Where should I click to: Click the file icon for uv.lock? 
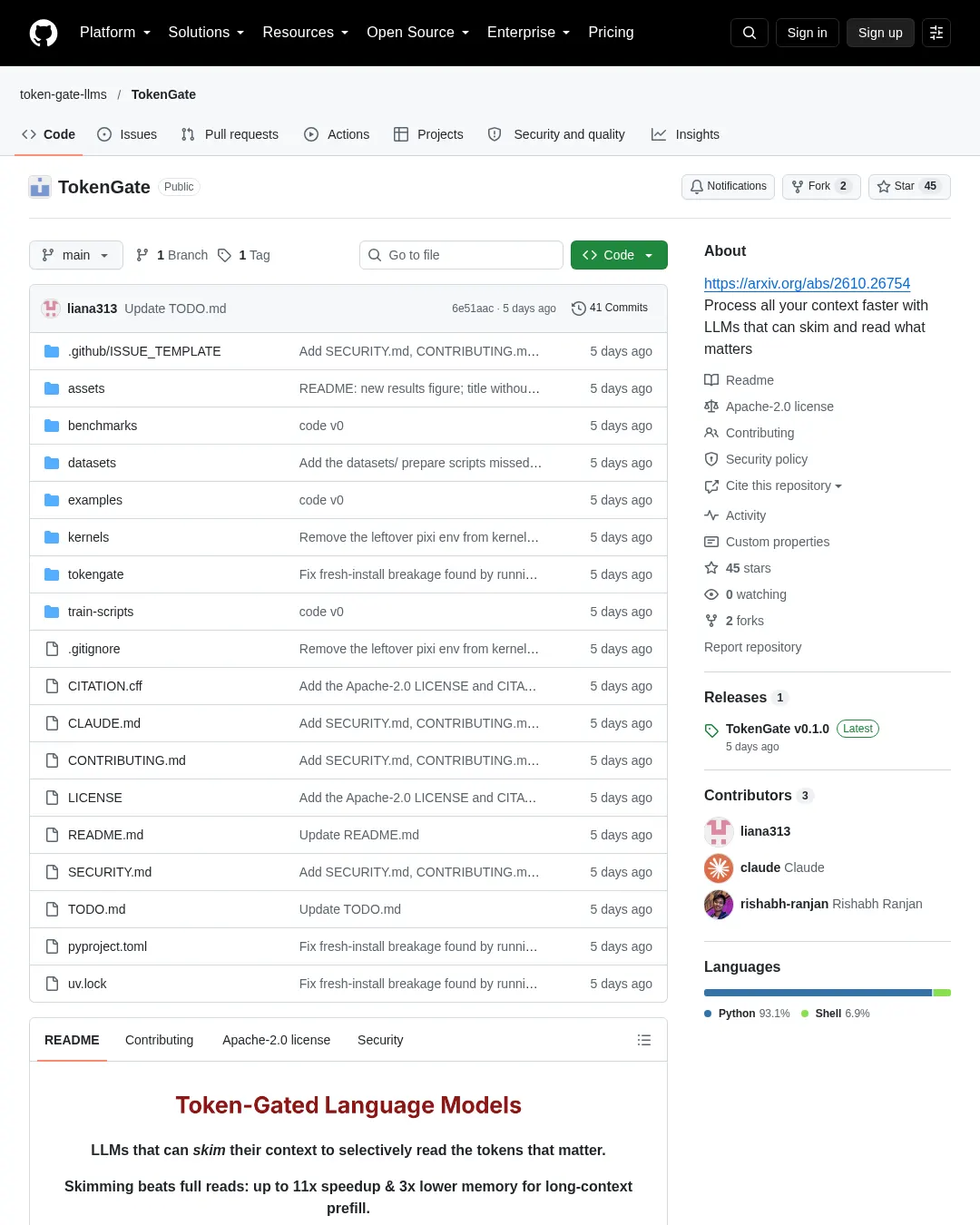(52, 984)
